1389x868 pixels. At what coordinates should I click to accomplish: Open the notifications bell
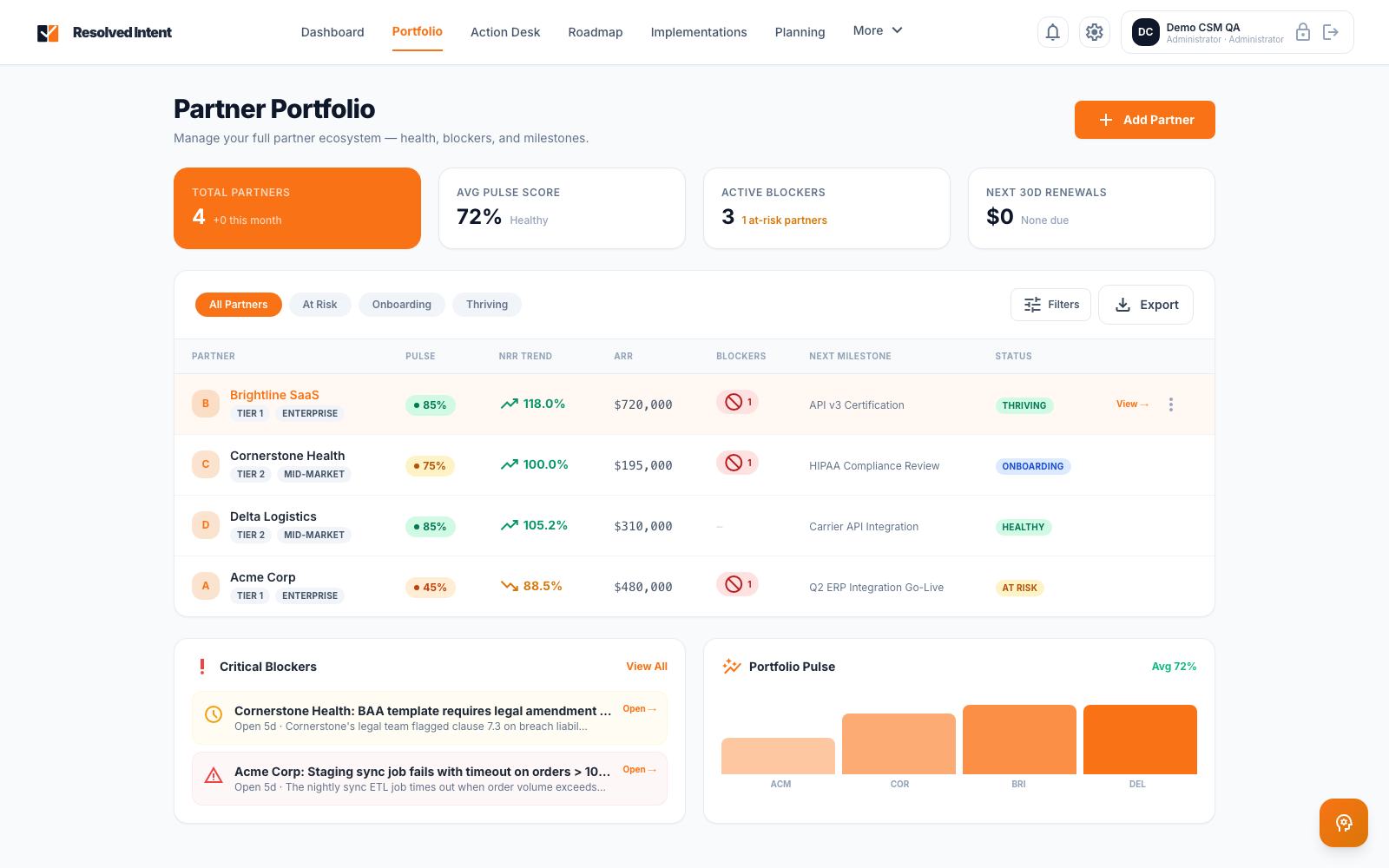coord(1052,31)
